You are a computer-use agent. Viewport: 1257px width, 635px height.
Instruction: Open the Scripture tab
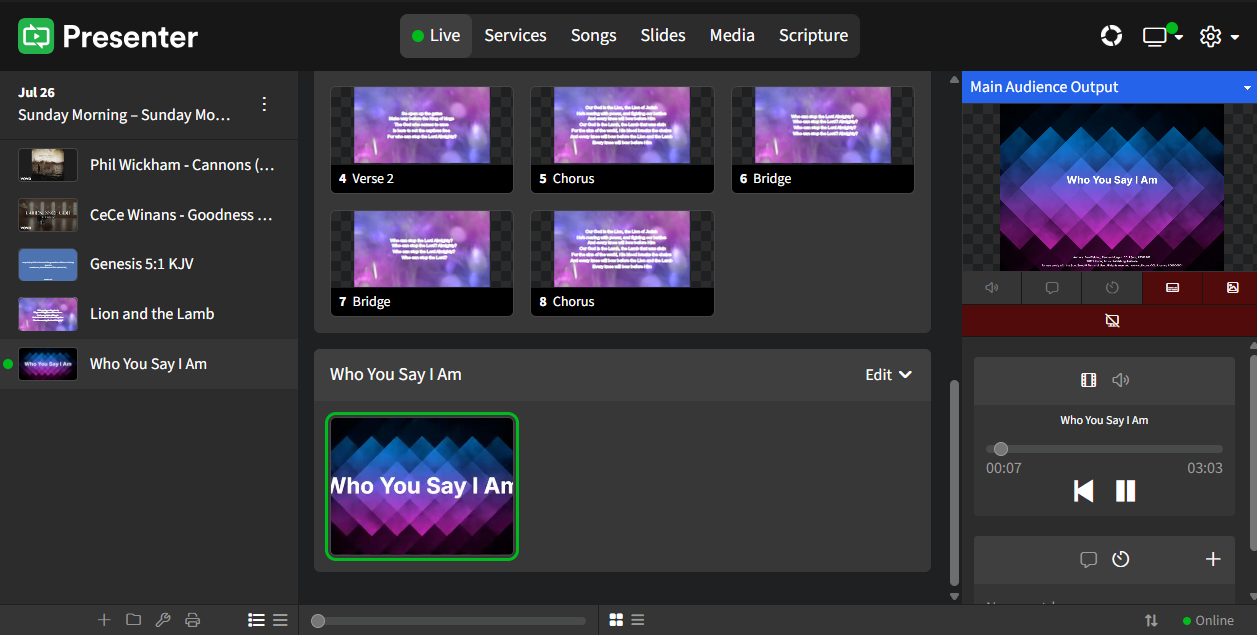[813, 36]
